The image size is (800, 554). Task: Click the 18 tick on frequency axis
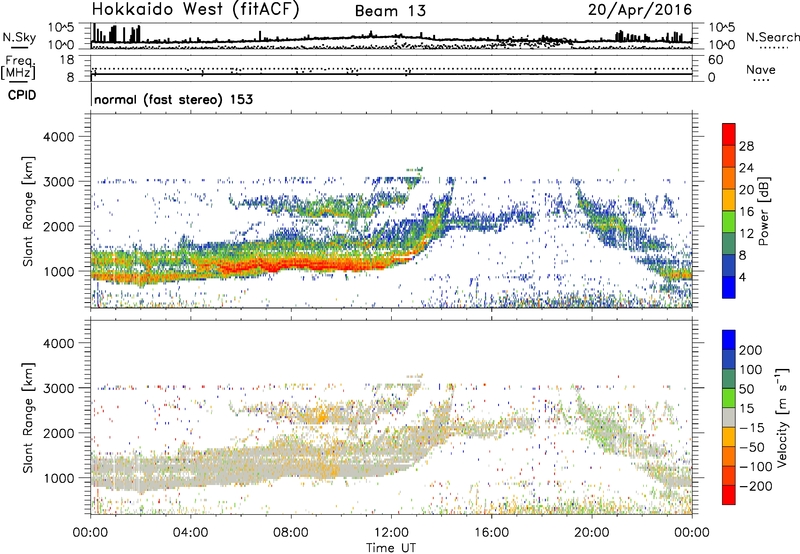[x=67, y=60]
